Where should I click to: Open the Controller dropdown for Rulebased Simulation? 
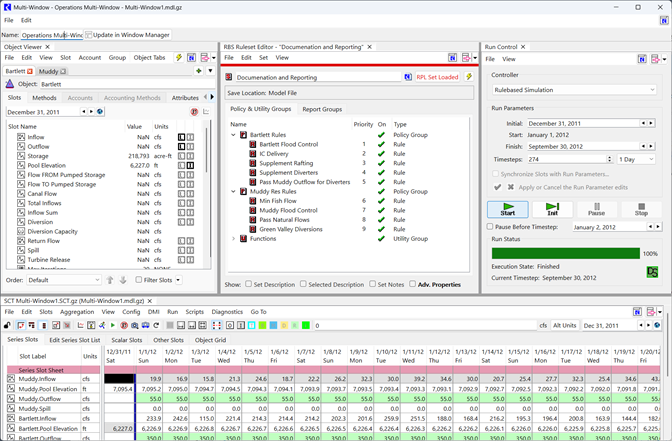click(573, 89)
